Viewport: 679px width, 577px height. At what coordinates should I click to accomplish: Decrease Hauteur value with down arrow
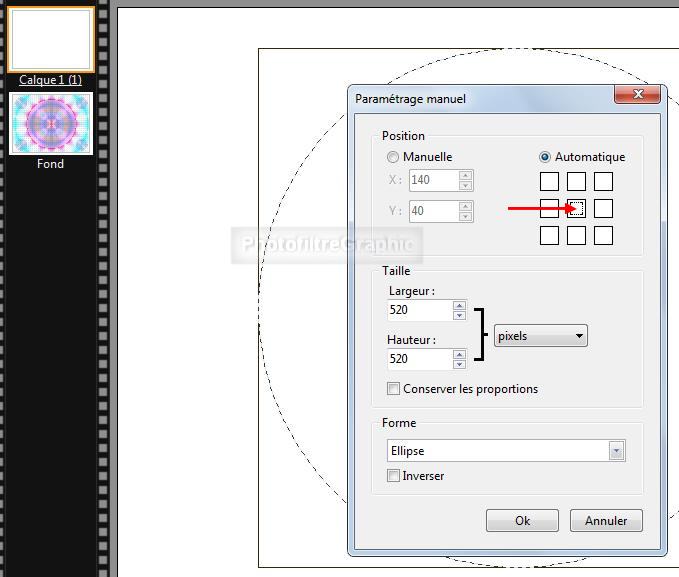point(459,364)
